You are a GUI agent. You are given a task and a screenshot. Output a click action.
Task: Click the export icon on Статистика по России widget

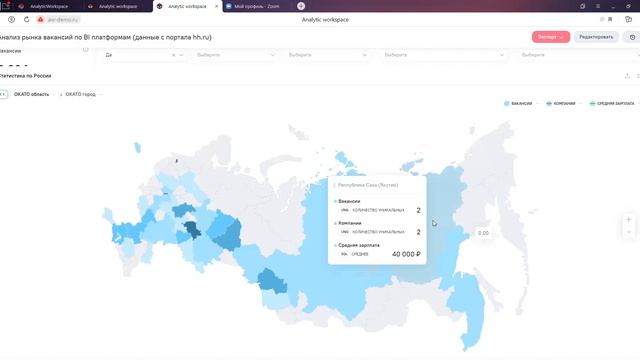627,76
